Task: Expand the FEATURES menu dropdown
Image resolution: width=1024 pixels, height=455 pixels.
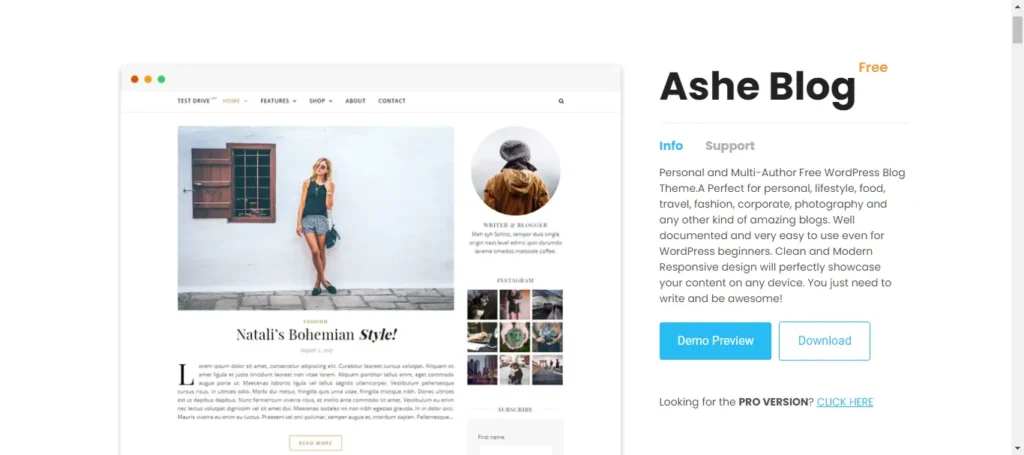Action: pos(278,101)
